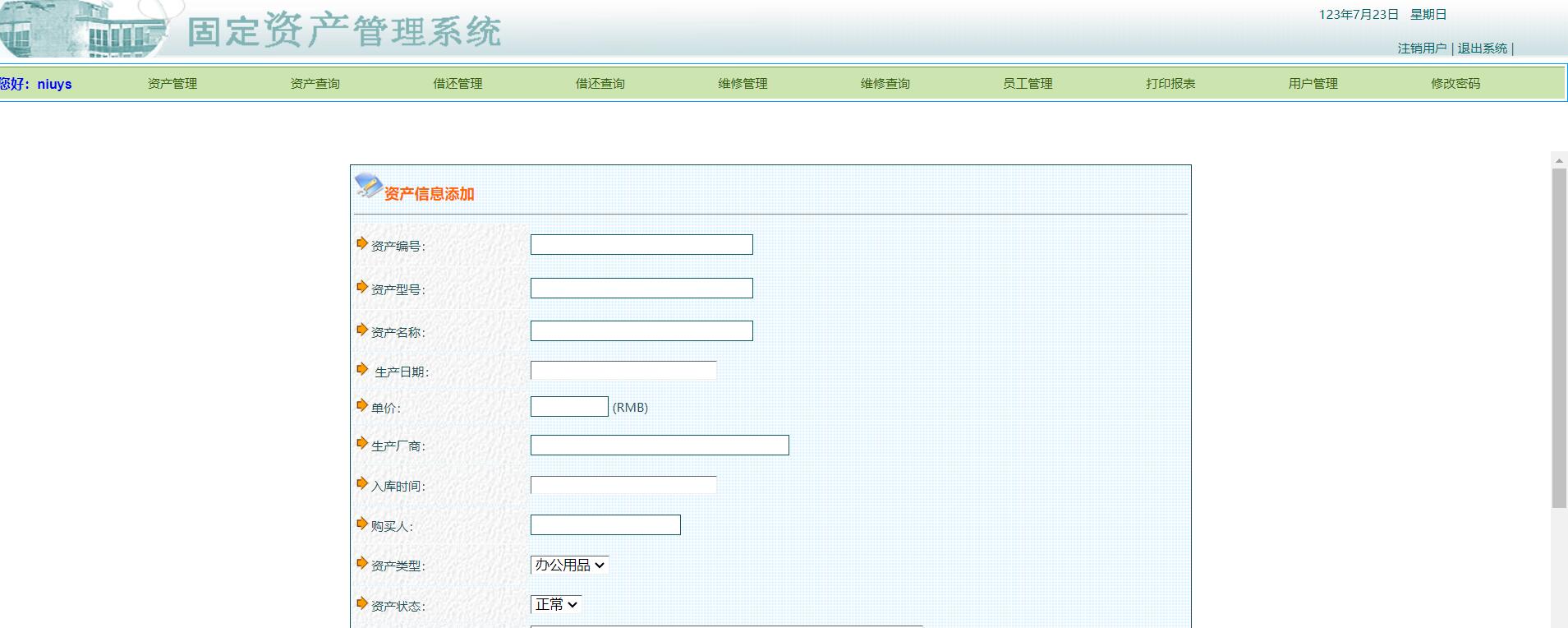Focus the 购买人 input field
The width and height of the screenshot is (1568, 628).
click(605, 524)
